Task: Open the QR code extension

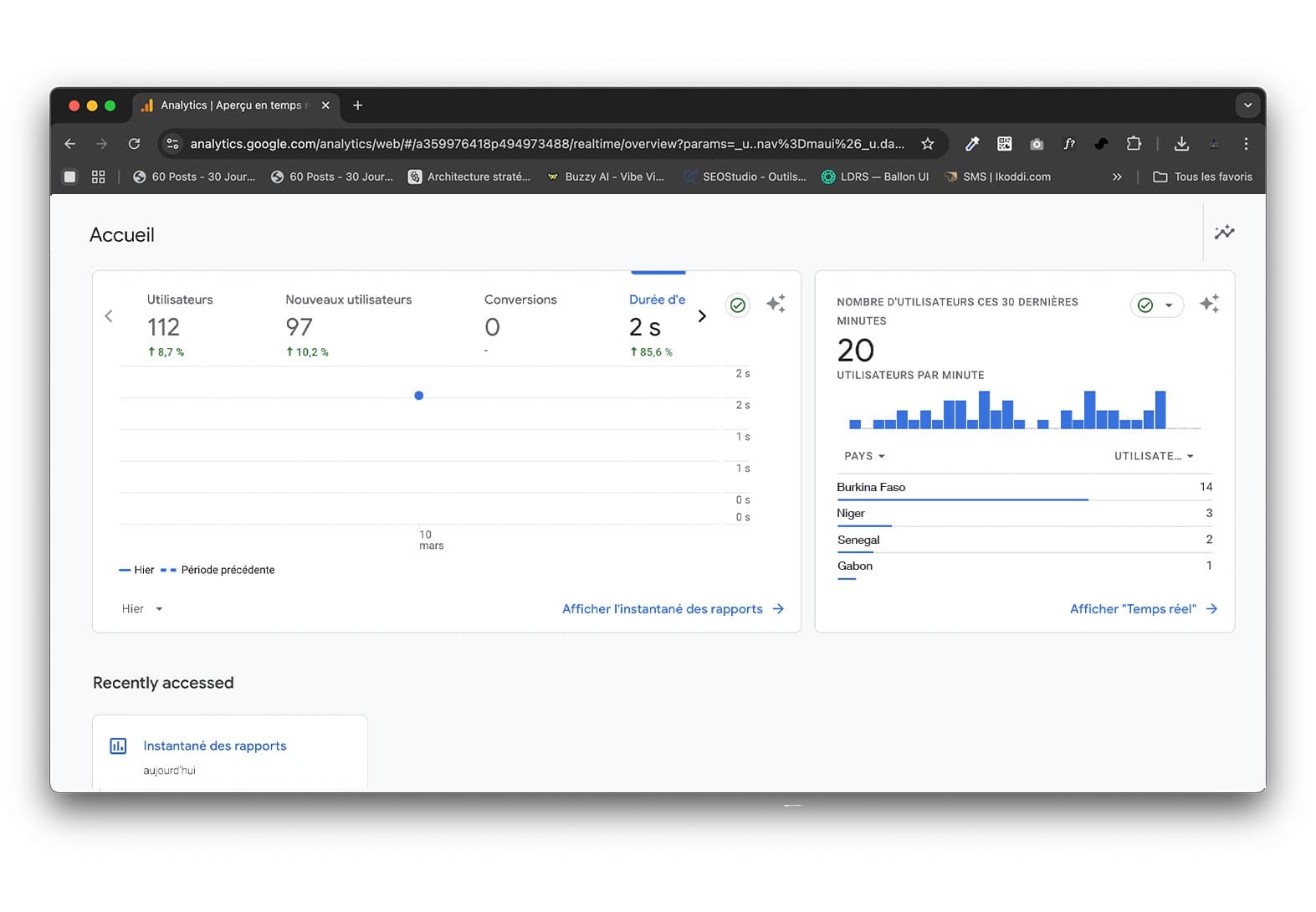Action: (x=1005, y=144)
